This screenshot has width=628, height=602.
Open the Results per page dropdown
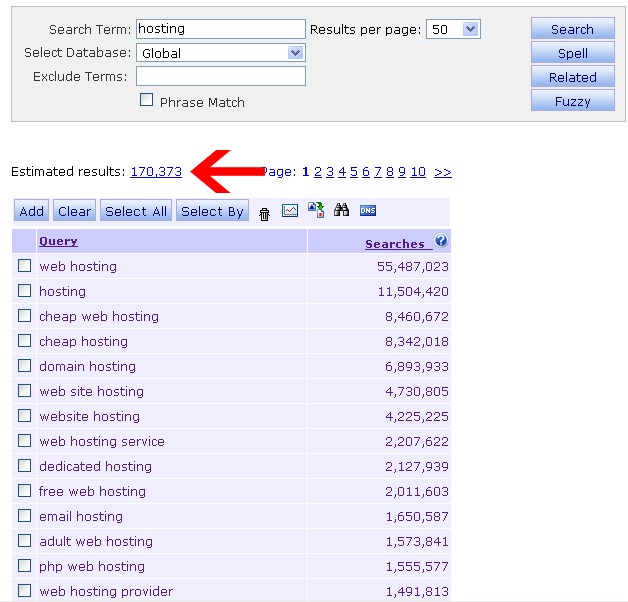(453, 29)
